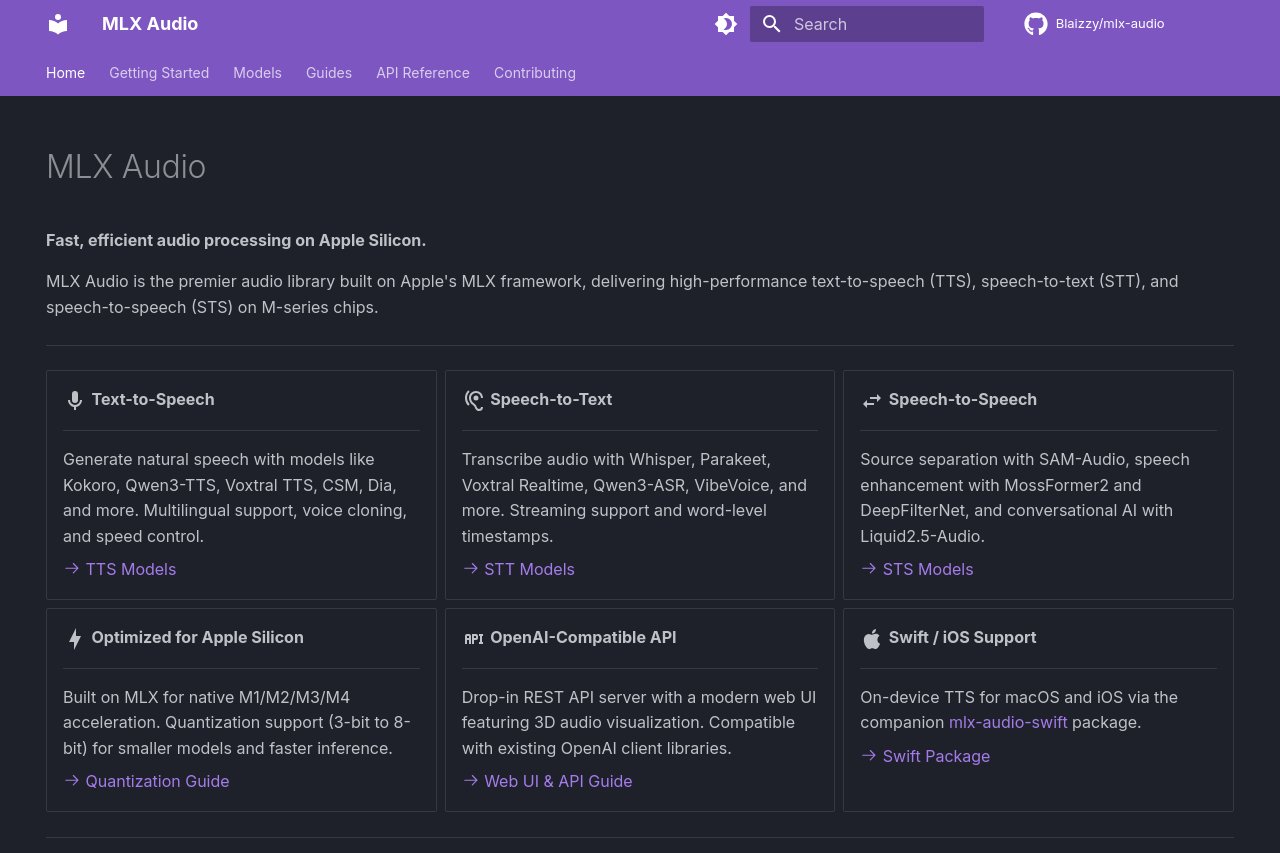Open the TTS Models link
The image size is (1280, 853).
tap(120, 569)
